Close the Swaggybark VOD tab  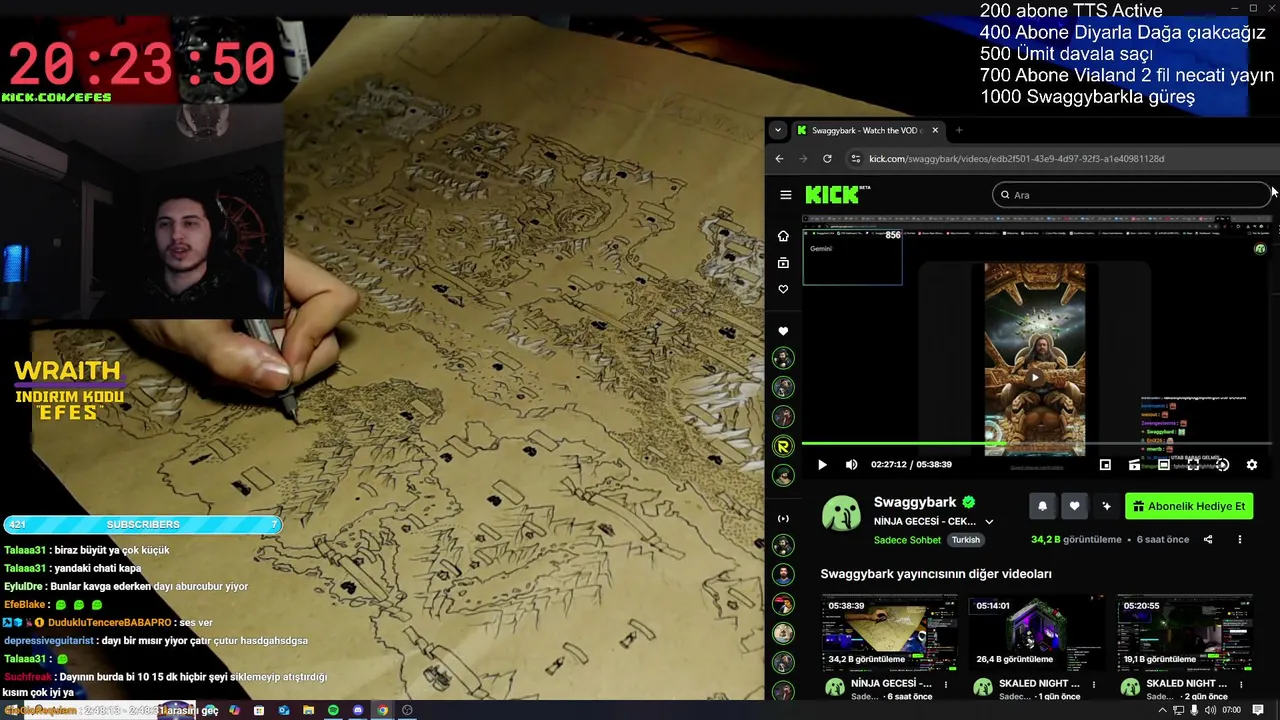click(x=935, y=130)
